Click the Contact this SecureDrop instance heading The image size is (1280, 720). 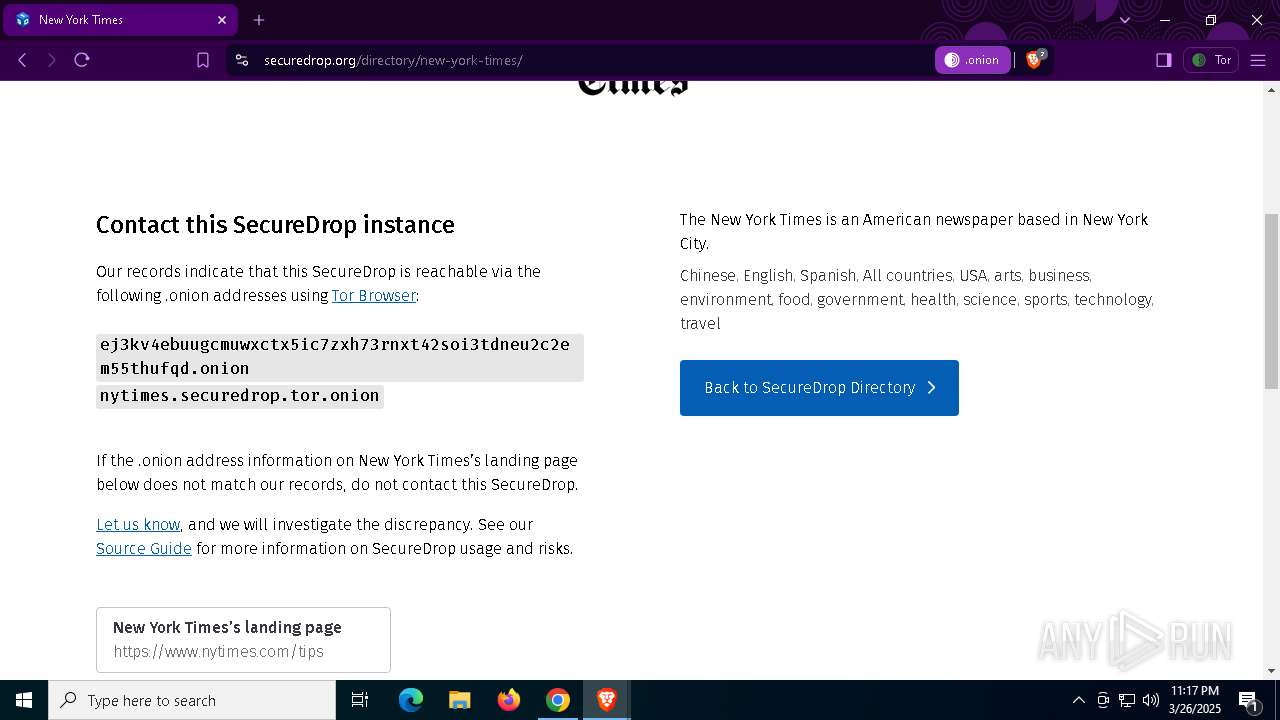(275, 225)
